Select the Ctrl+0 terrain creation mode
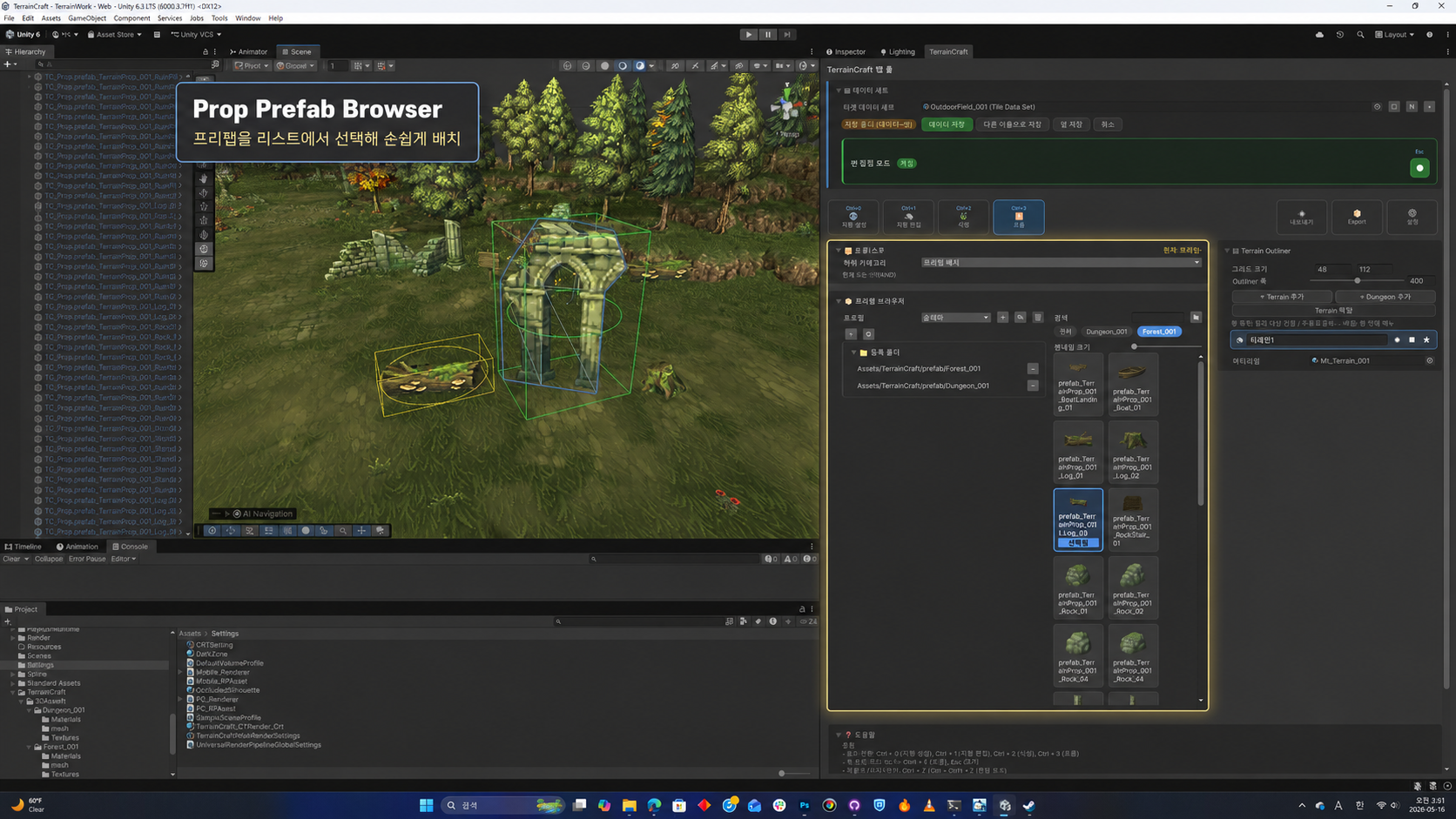This screenshot has width=1456, height=819. 853,217
